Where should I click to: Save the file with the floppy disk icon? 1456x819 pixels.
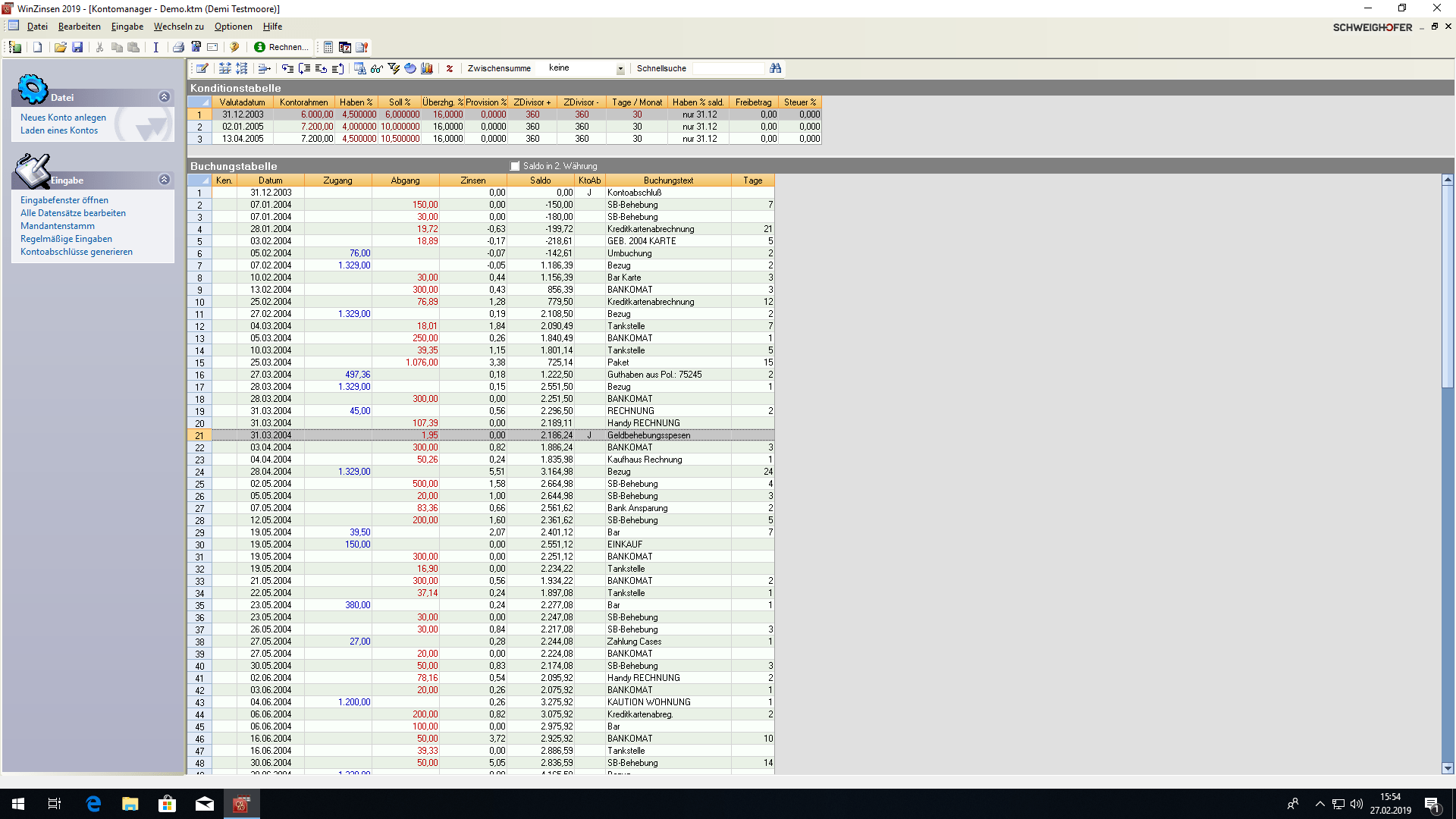point(77,47)
